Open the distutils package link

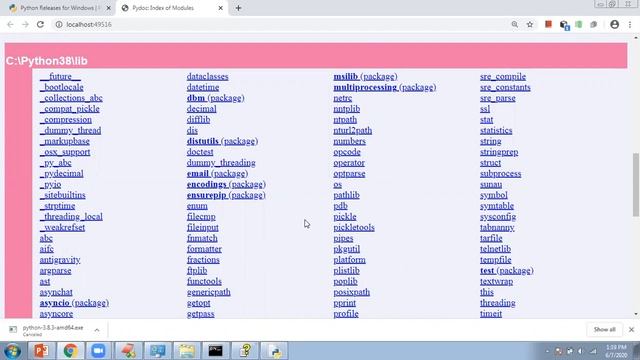point(222,141)
